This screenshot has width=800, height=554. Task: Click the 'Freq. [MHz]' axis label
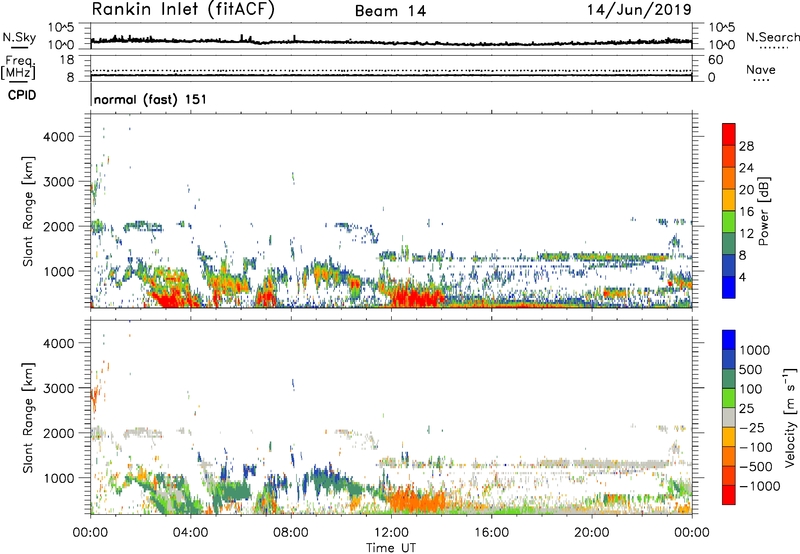point(19,68)
